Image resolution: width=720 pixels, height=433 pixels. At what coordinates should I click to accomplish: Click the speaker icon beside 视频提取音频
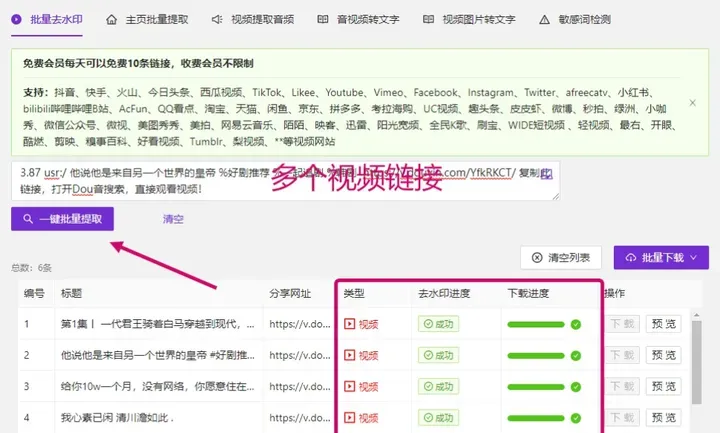[x=217, y=20]
